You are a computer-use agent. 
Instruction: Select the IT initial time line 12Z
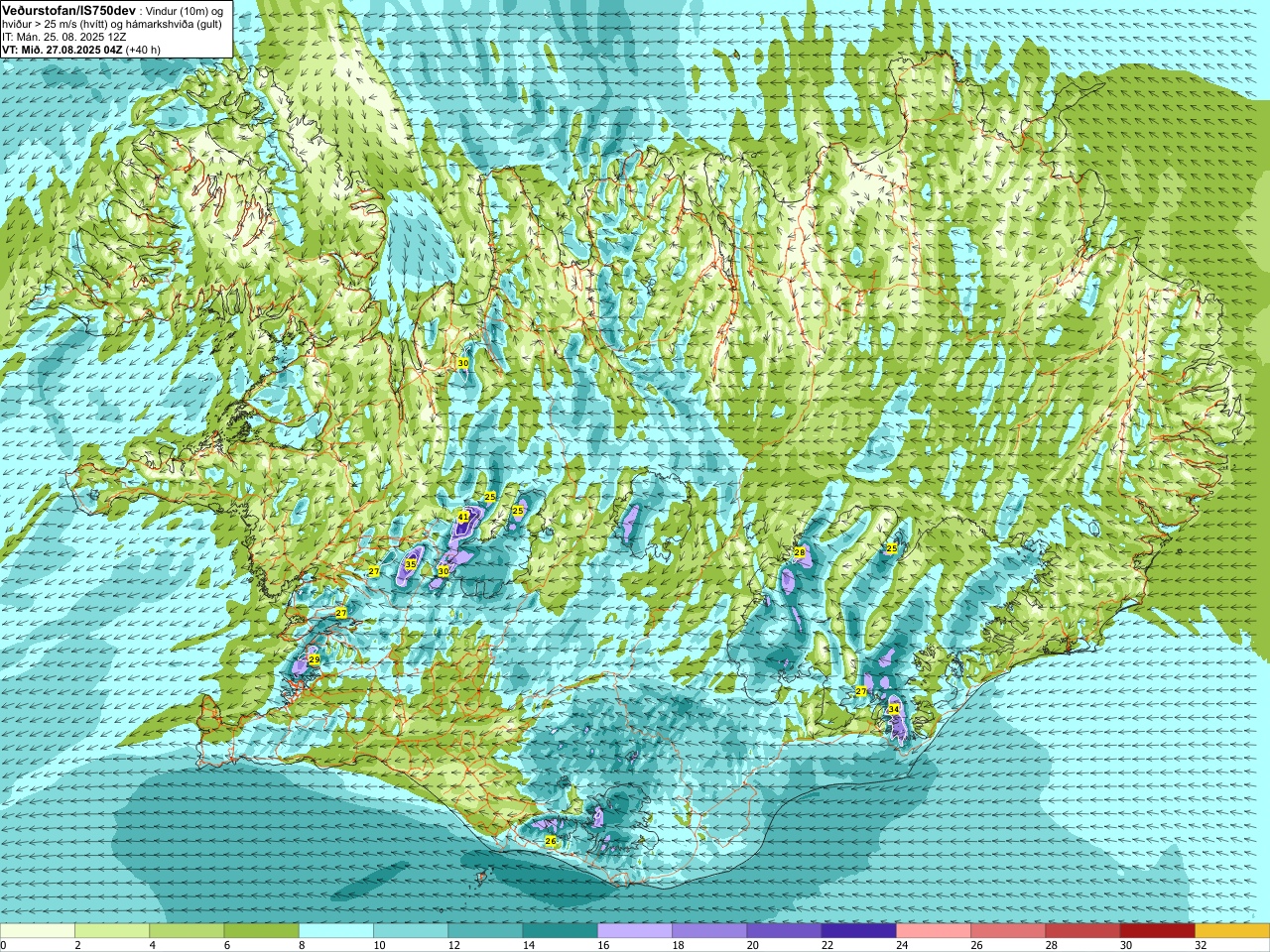[x=64, y=36]
